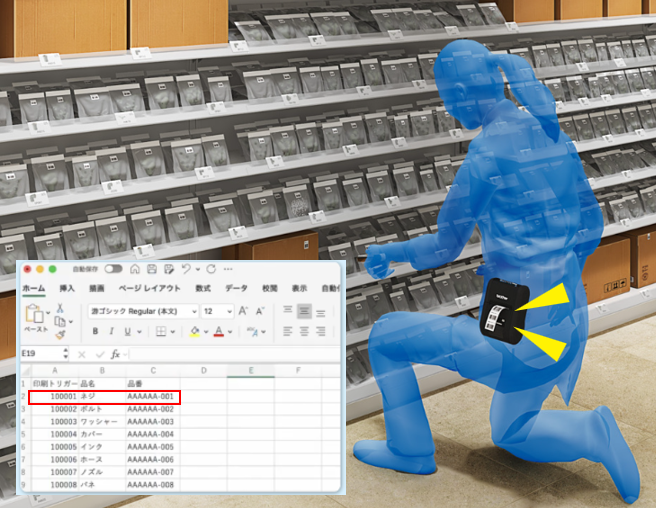This screenshot has width=656, height=508.
Task: Open the Copy options dropdown arrow
Action: 70,322
